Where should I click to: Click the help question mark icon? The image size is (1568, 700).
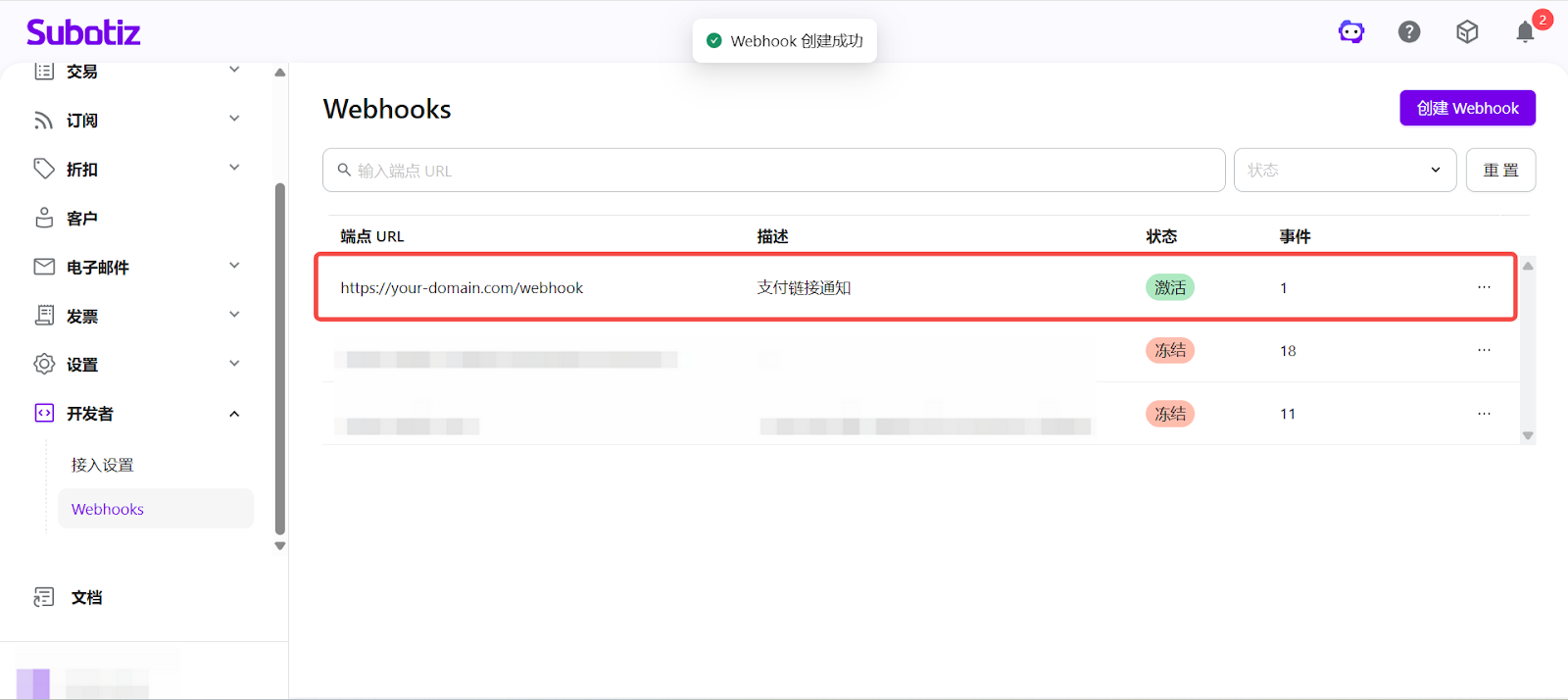[1409, 32]
